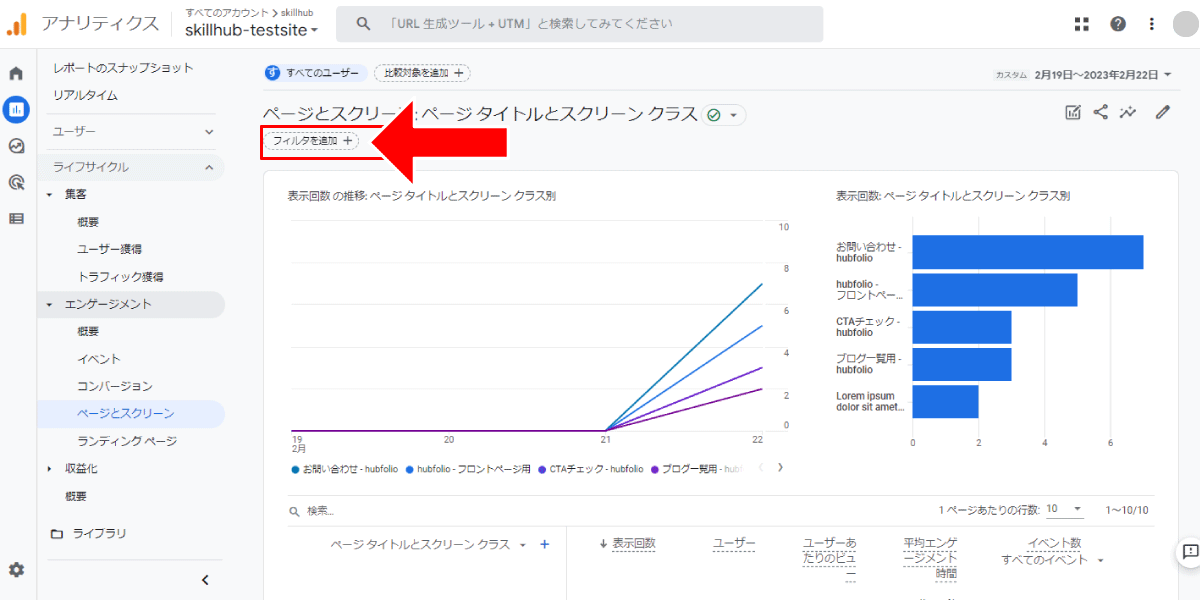This screenshot has width=1200, height=600.
Task: Open the three-dot more options menu
Action: click(1152, 24)
